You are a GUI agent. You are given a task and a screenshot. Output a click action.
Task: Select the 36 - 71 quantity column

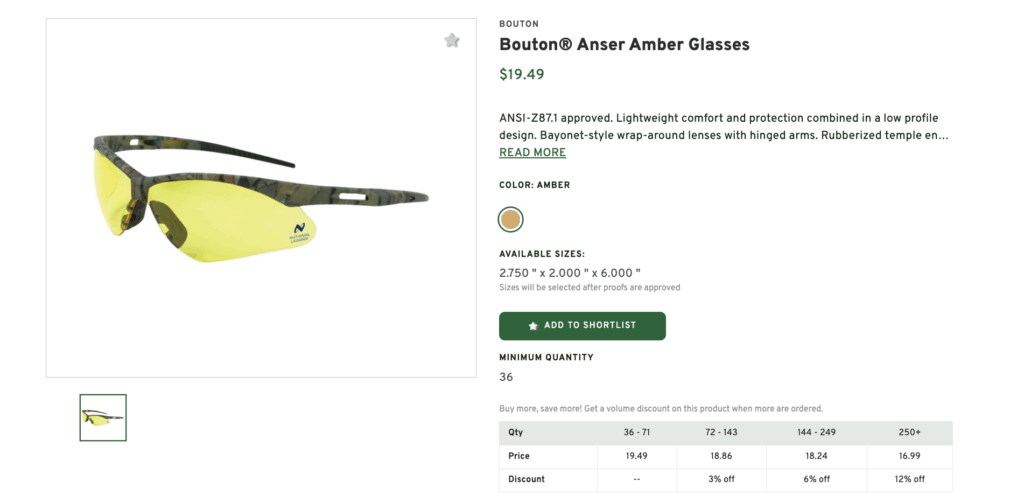[637, 433]
